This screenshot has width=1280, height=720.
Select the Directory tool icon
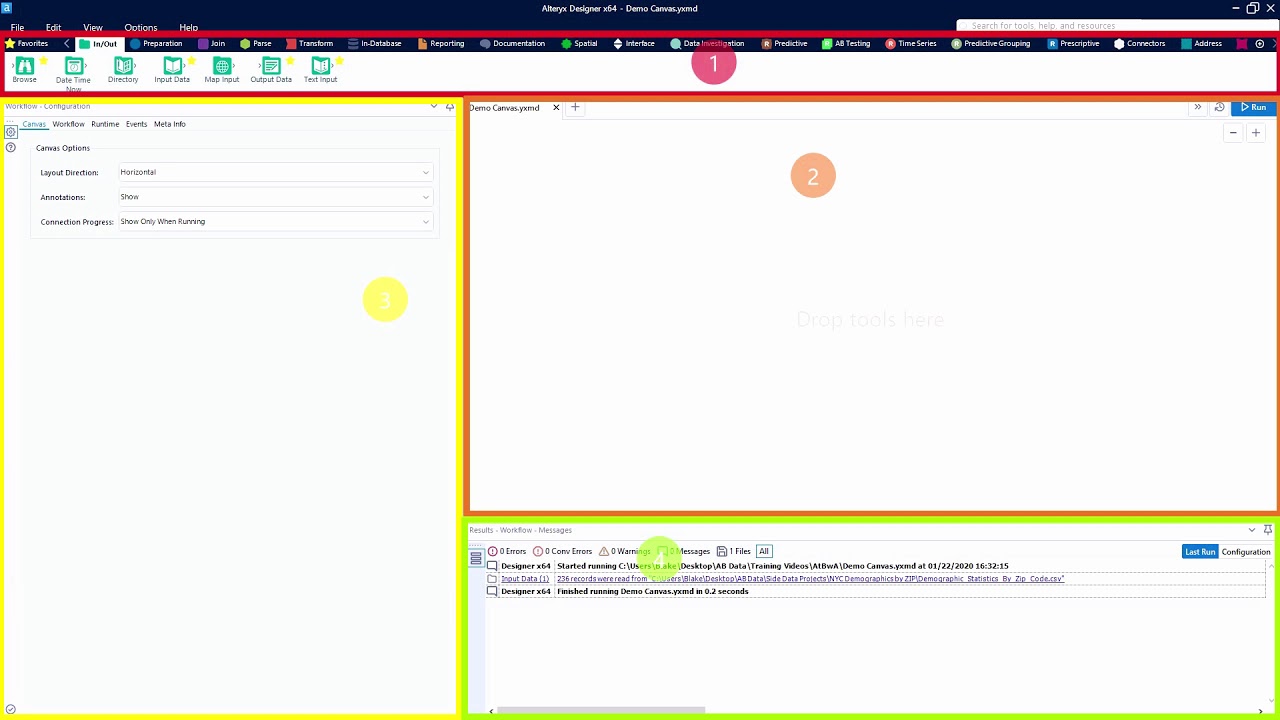[123, 66]
